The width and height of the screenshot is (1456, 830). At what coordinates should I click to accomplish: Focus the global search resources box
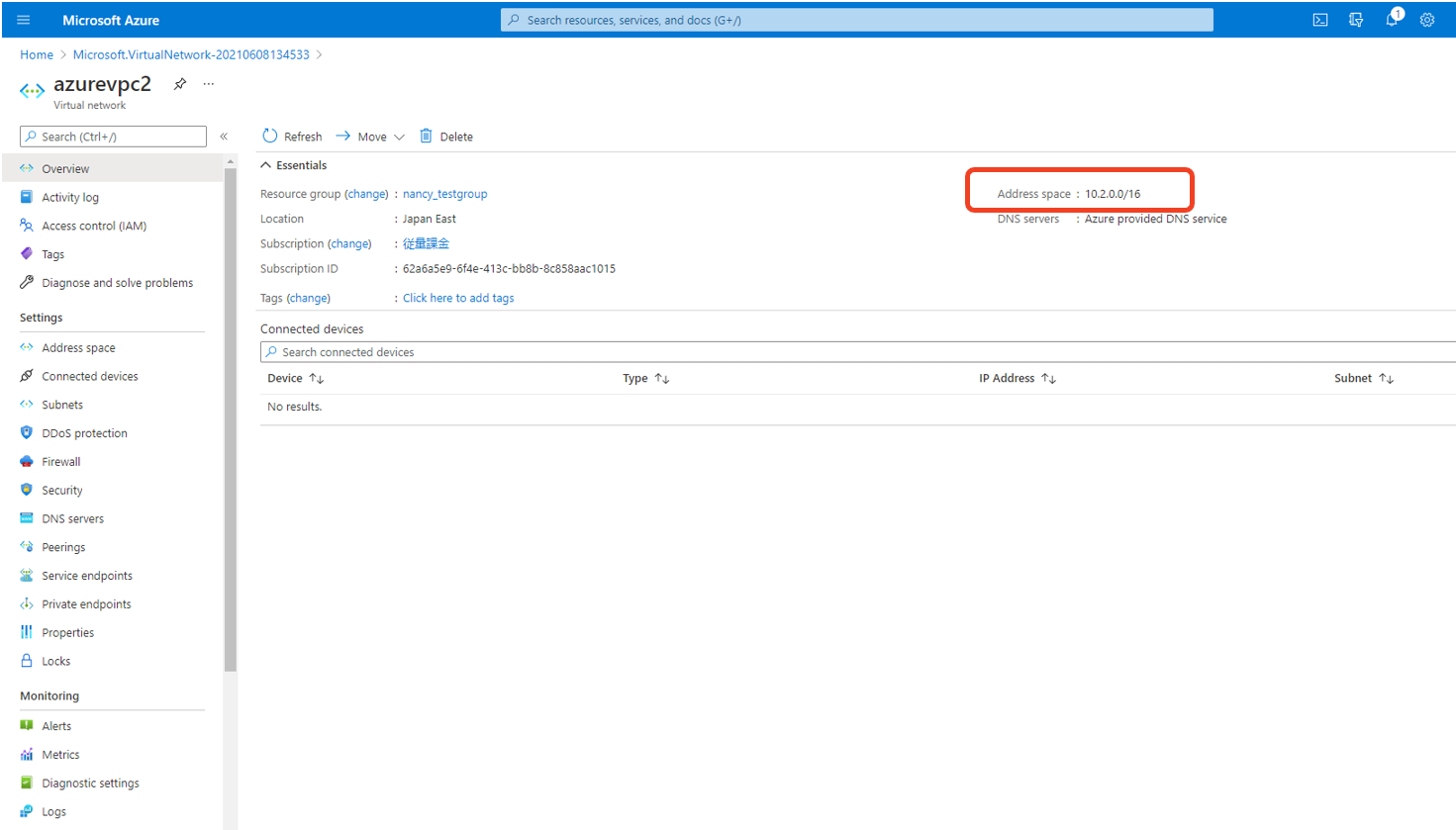857,20
